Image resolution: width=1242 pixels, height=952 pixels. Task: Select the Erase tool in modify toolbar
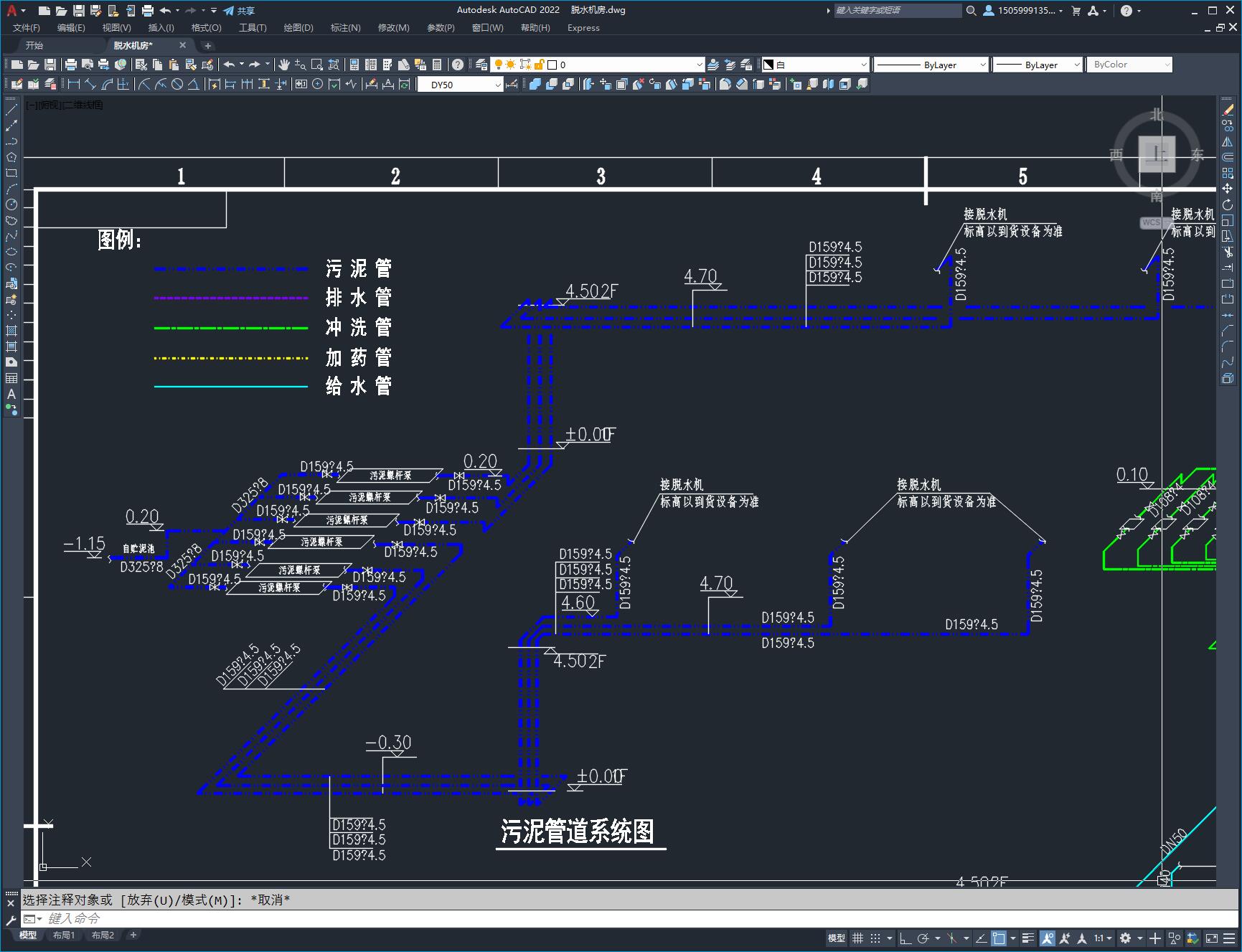pos(1228,110)
